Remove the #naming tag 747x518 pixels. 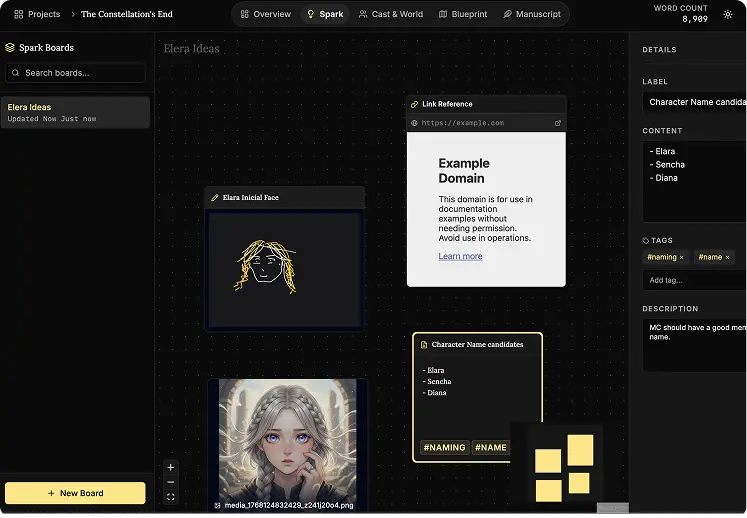click(x=682, y=257)
